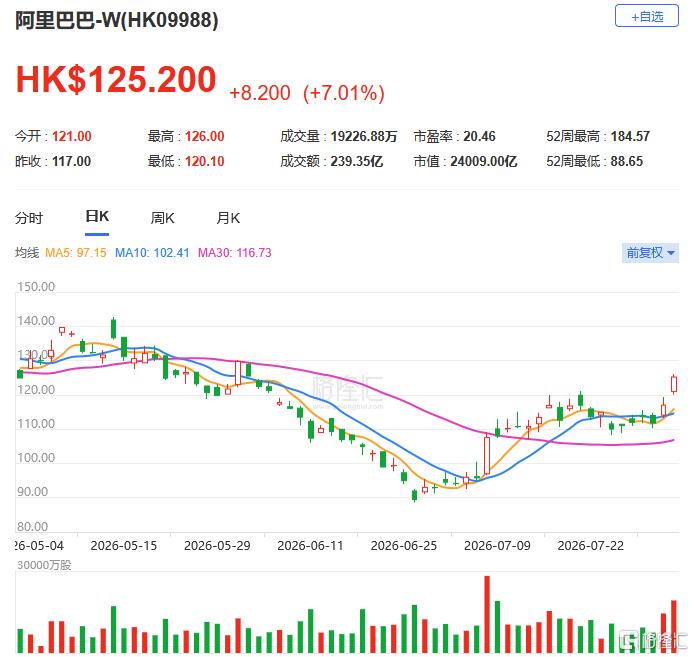Click the lowest green candlestick near 90
Screen dimensions: 694x657
click(414, 495)
